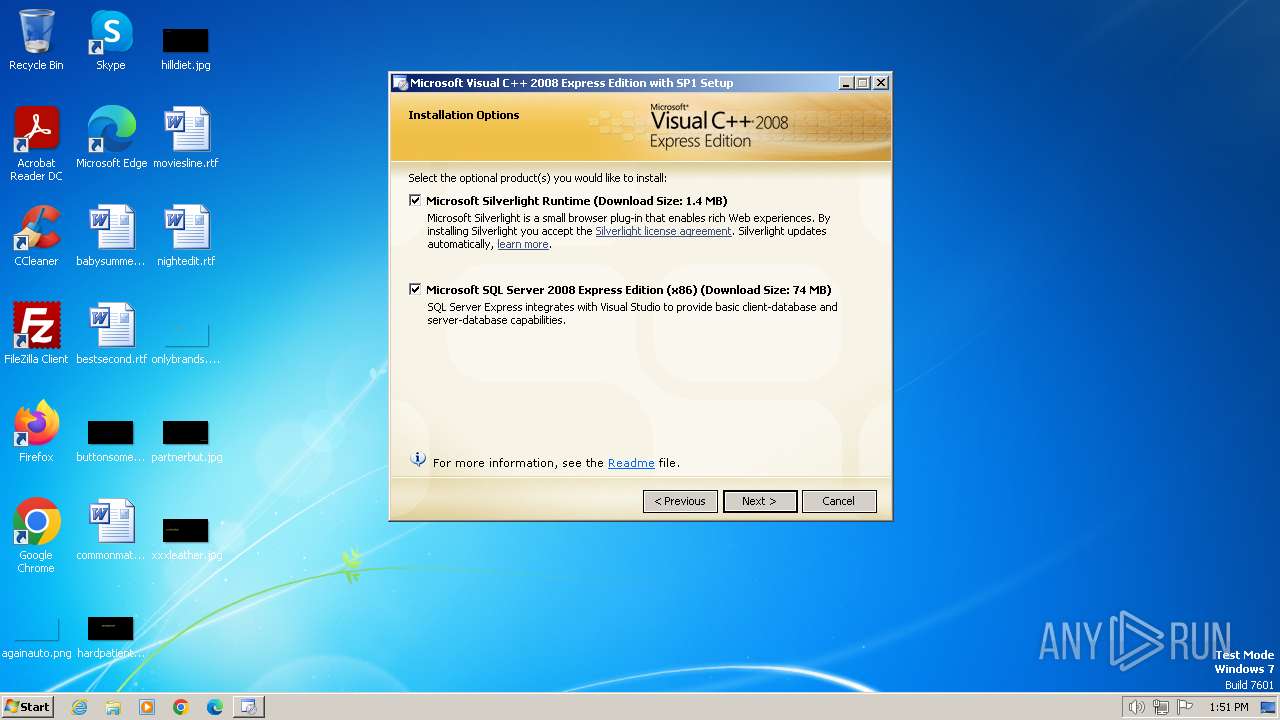Select the moviesline.rtf desktop file
The height and width of the screenshot is (720, 1280).
186,138
